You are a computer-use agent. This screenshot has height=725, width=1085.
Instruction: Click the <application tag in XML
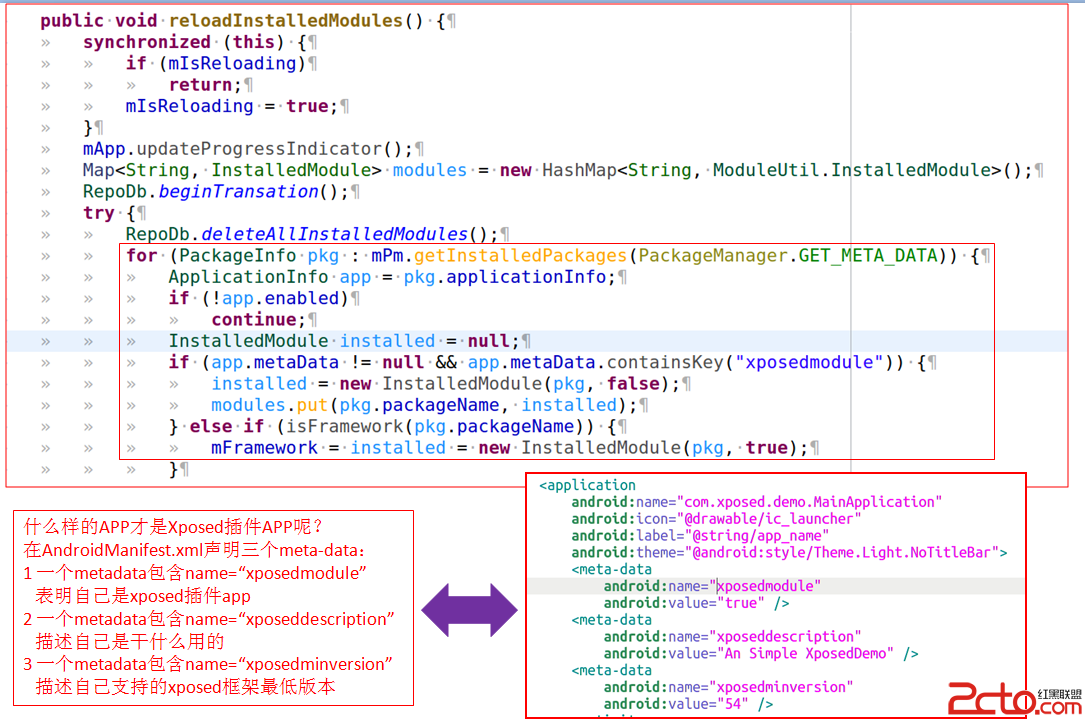pos(587,485)
